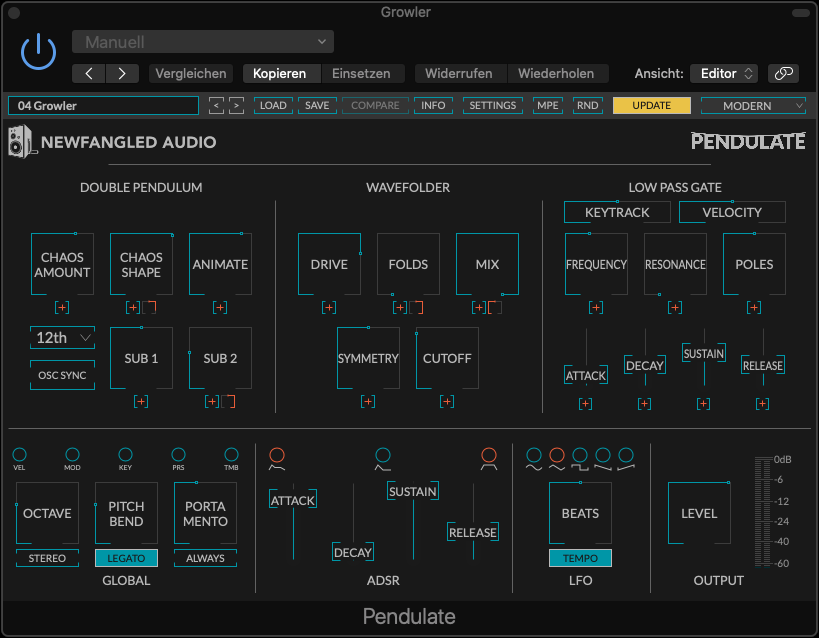
Task: Toggle KEYTRACK for the low pass gate
Action: [617, 212]
